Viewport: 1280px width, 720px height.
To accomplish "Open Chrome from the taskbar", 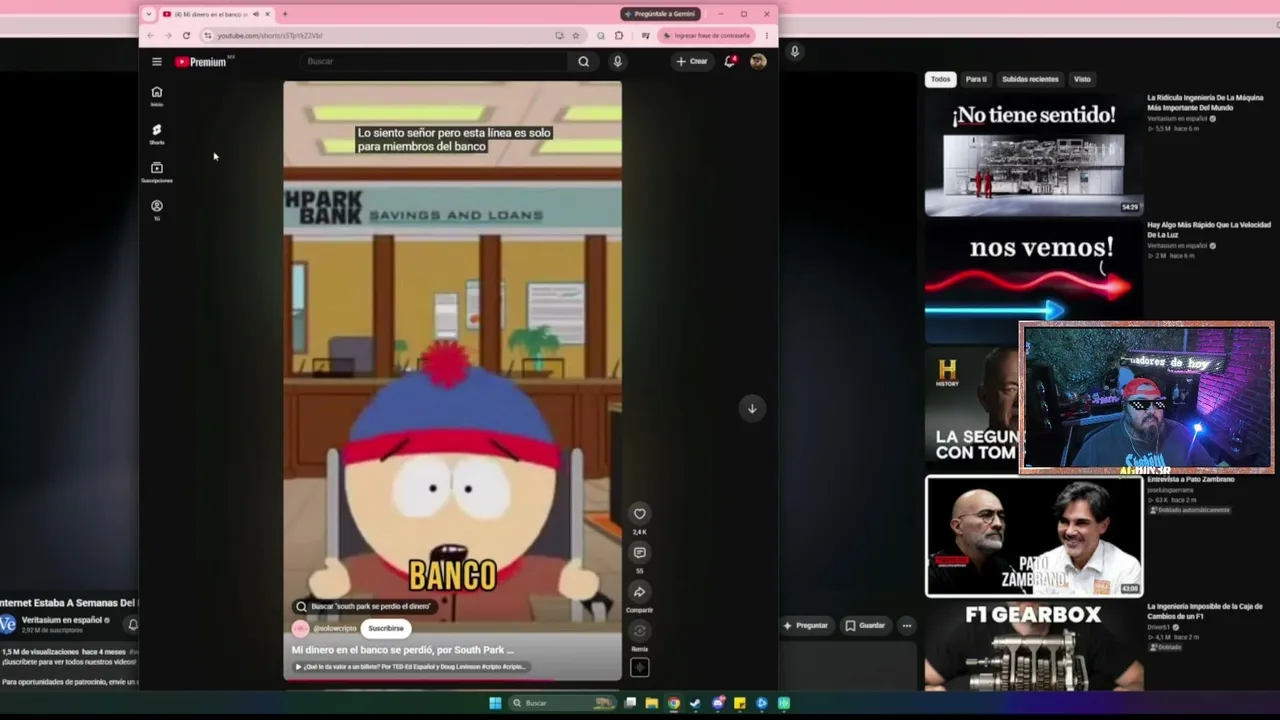I will click(674, 703).
